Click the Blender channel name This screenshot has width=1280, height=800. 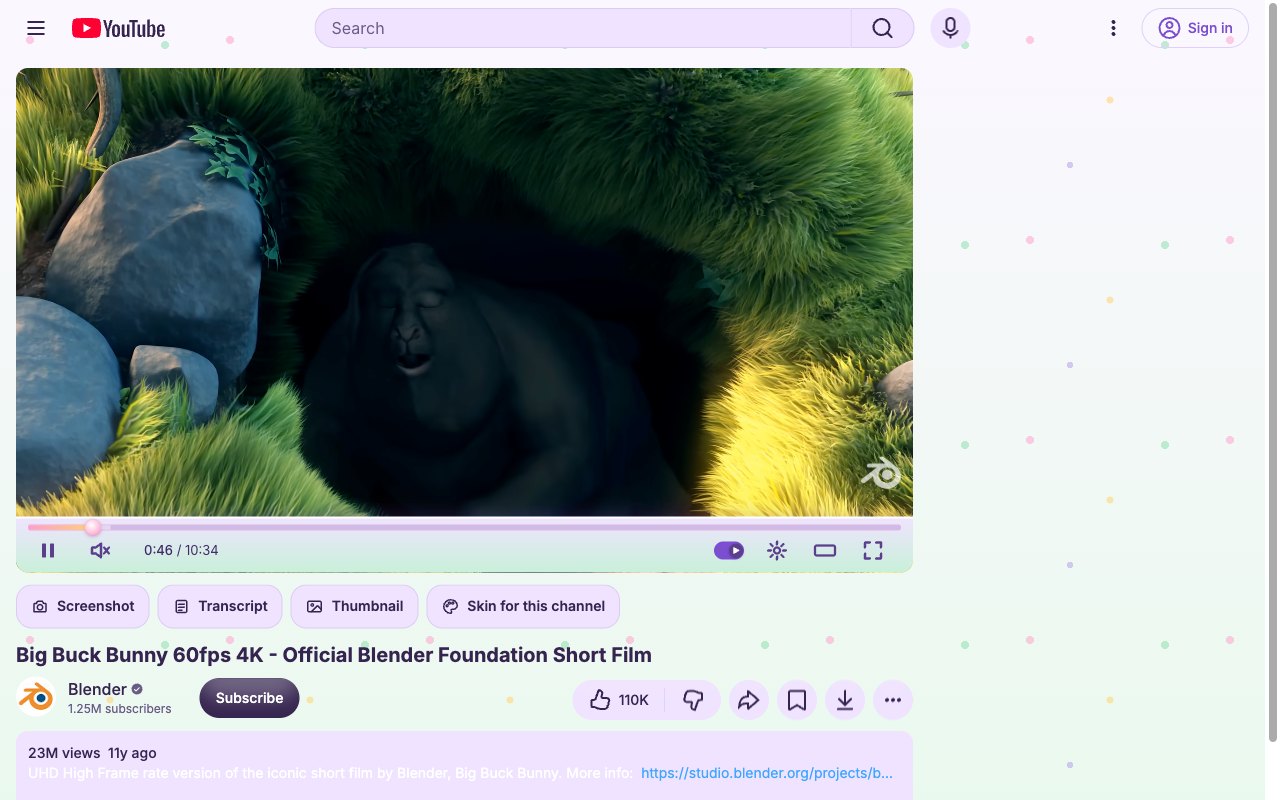[x=97, y=689]
